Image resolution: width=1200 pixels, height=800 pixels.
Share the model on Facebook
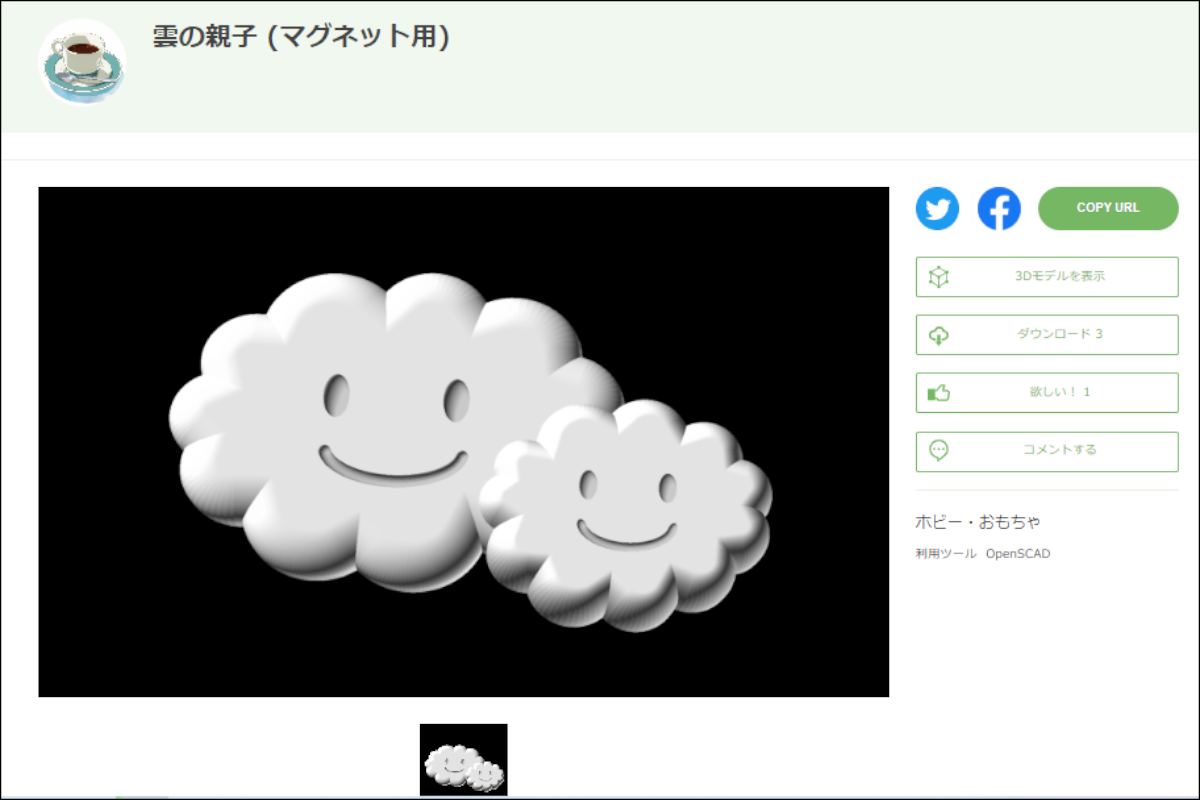tap(999, 209)
